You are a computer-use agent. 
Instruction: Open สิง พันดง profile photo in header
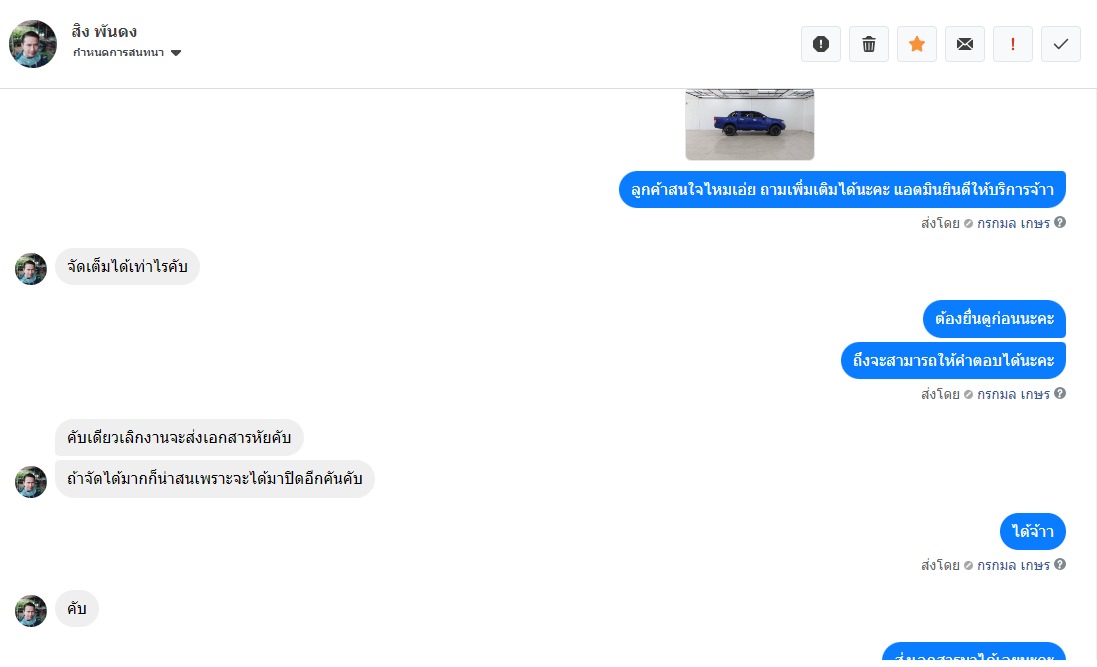click(33, 44)
